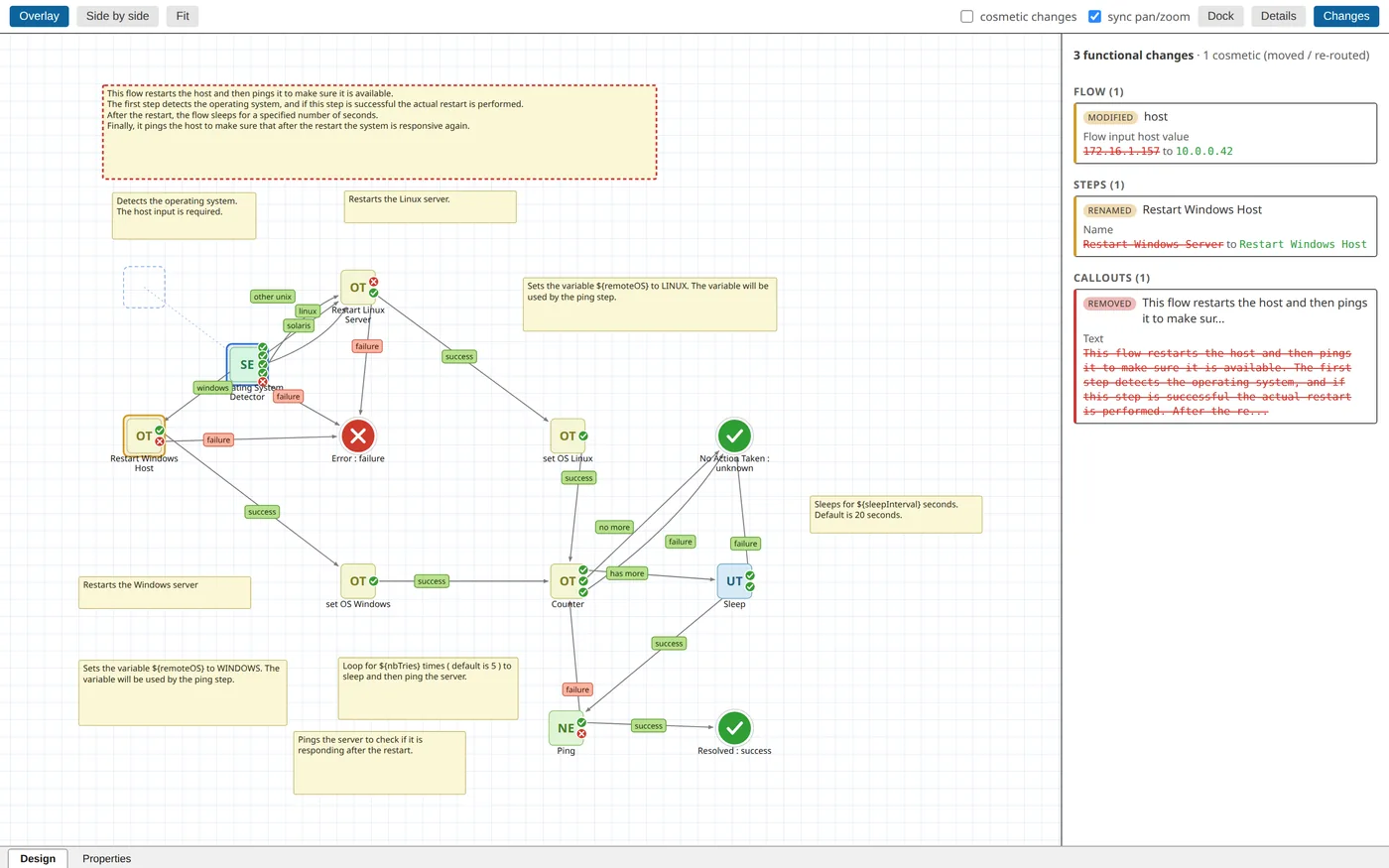The image size is (1389, 868).
Task: Switch to Overlay view
Action: click(40, 16)
